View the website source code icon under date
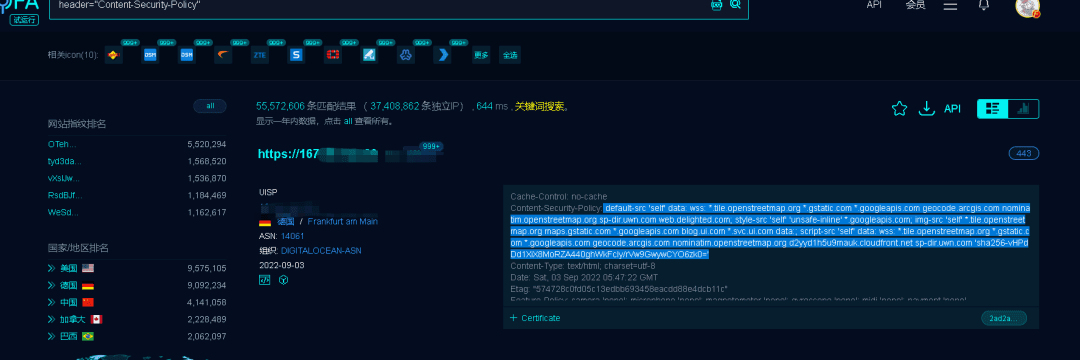This screenshot has width=1080, height=360. [x=264, y=279]
